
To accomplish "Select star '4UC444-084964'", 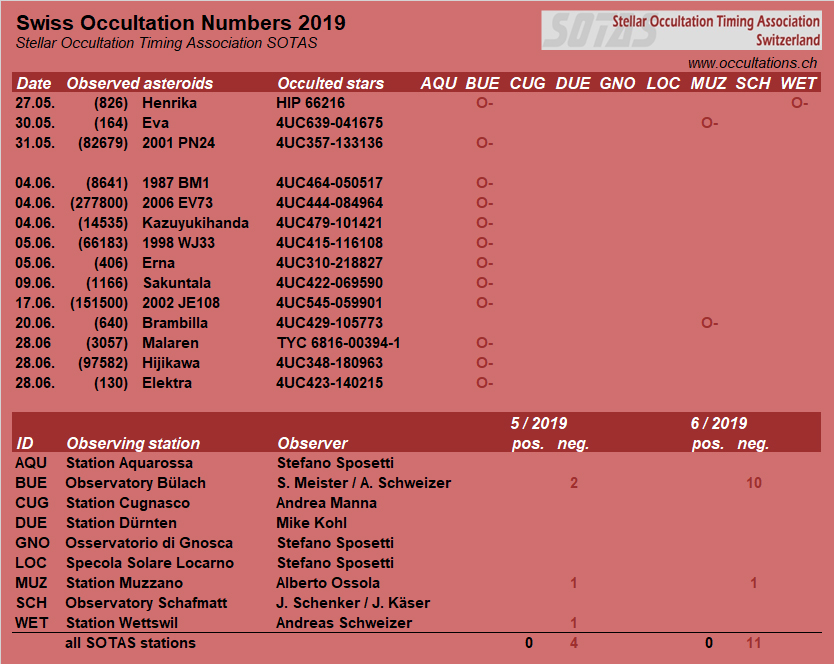I will [329, 203].
